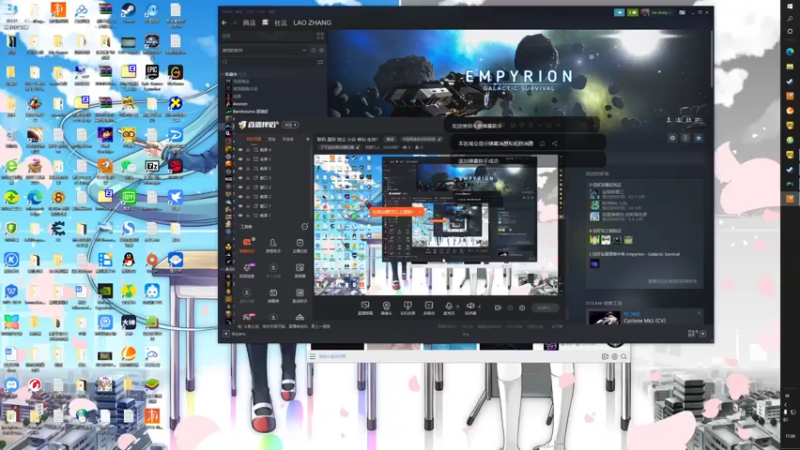Expand the 游戏和软件 filter dropdown
This screenshot has height=450, width=800.
click(264, 50)
